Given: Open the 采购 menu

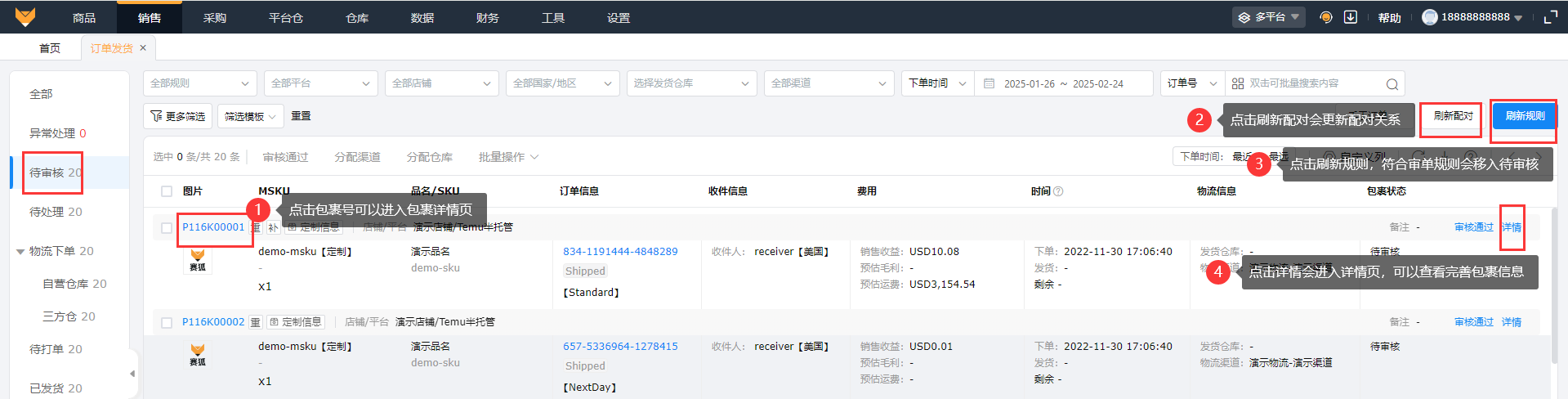Looking at the screenshot, I should 215,17.
